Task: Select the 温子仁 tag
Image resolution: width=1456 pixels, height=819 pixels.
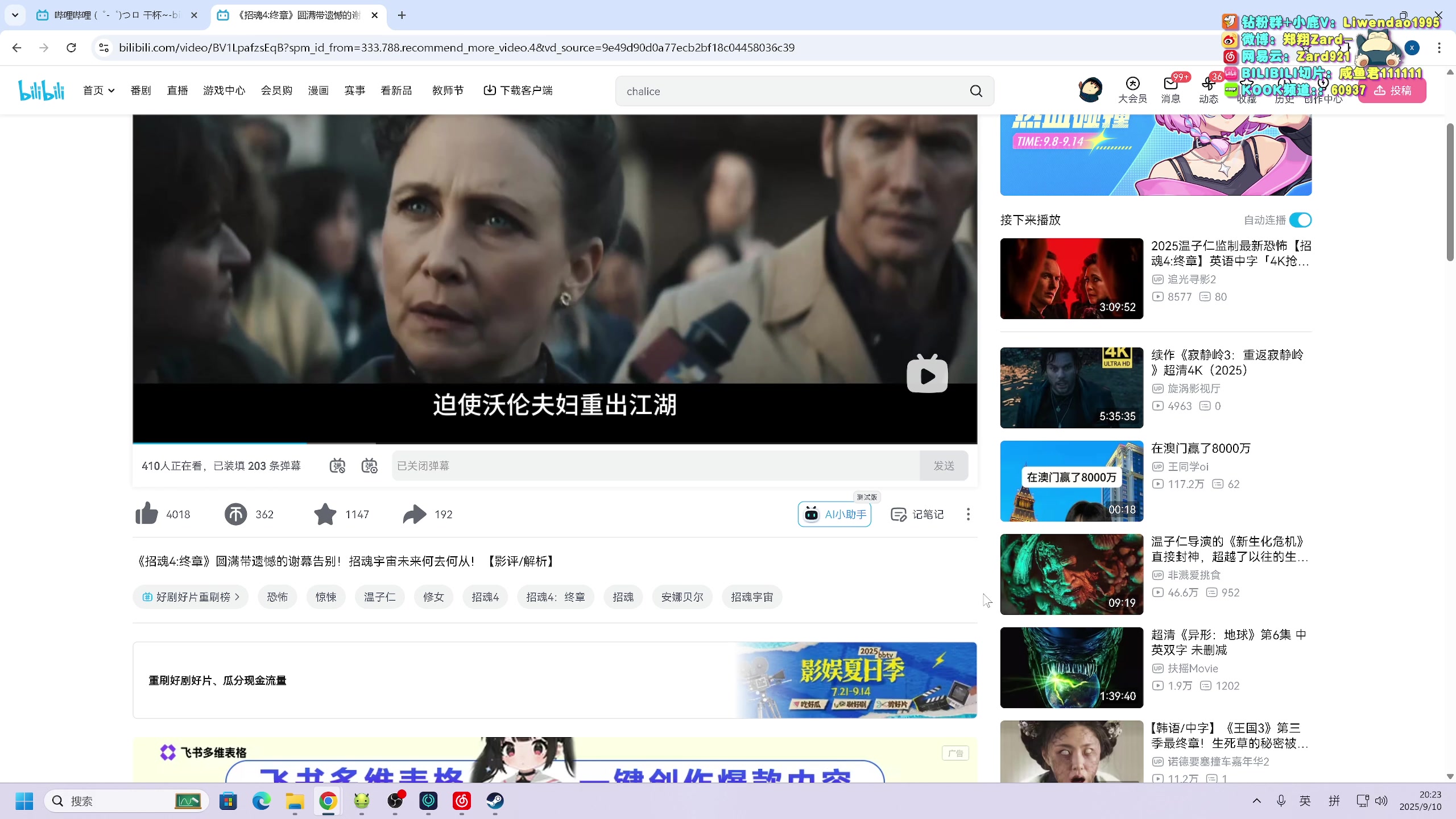Action: tap(379, 597)
